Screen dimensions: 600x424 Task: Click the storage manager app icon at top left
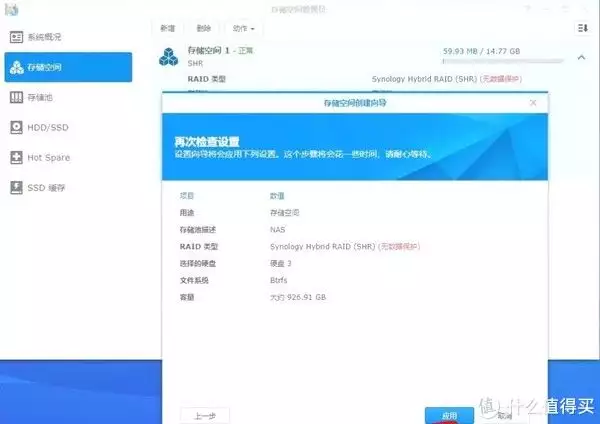point(11,9)
